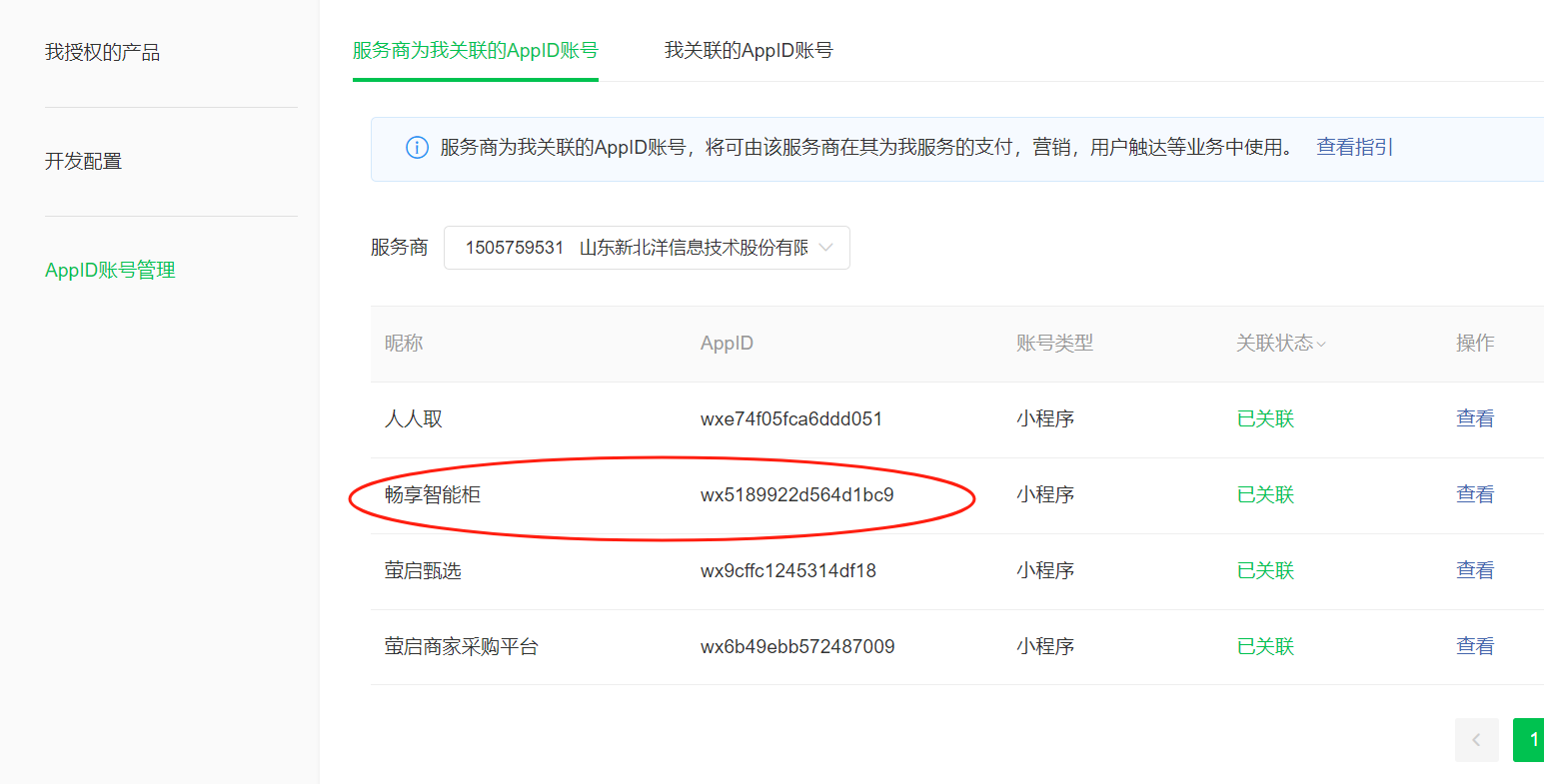
Task: Click 小程序 type in the 萤启甄选 row
Action: tap(1045, 570)
